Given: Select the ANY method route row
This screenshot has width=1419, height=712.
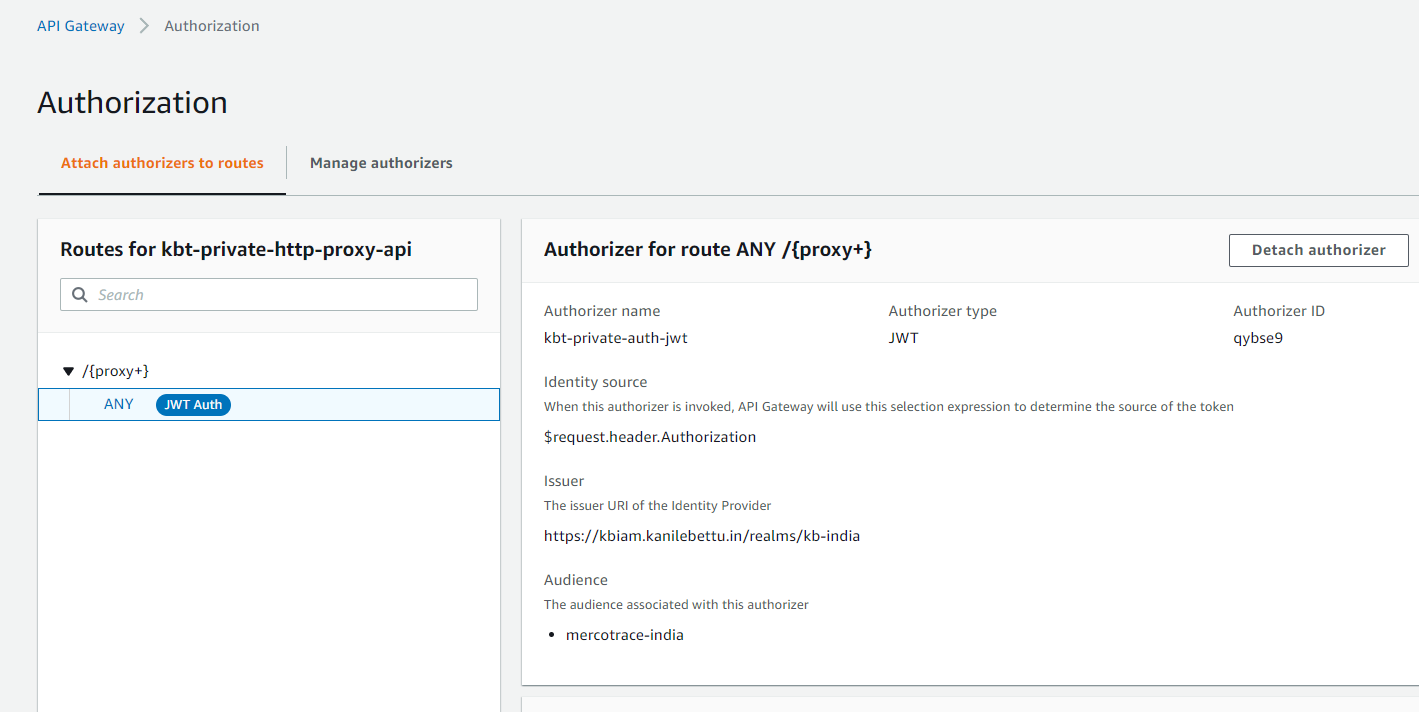Looking at the screenshot, I should pyautogui.click(x=269, y=405).
